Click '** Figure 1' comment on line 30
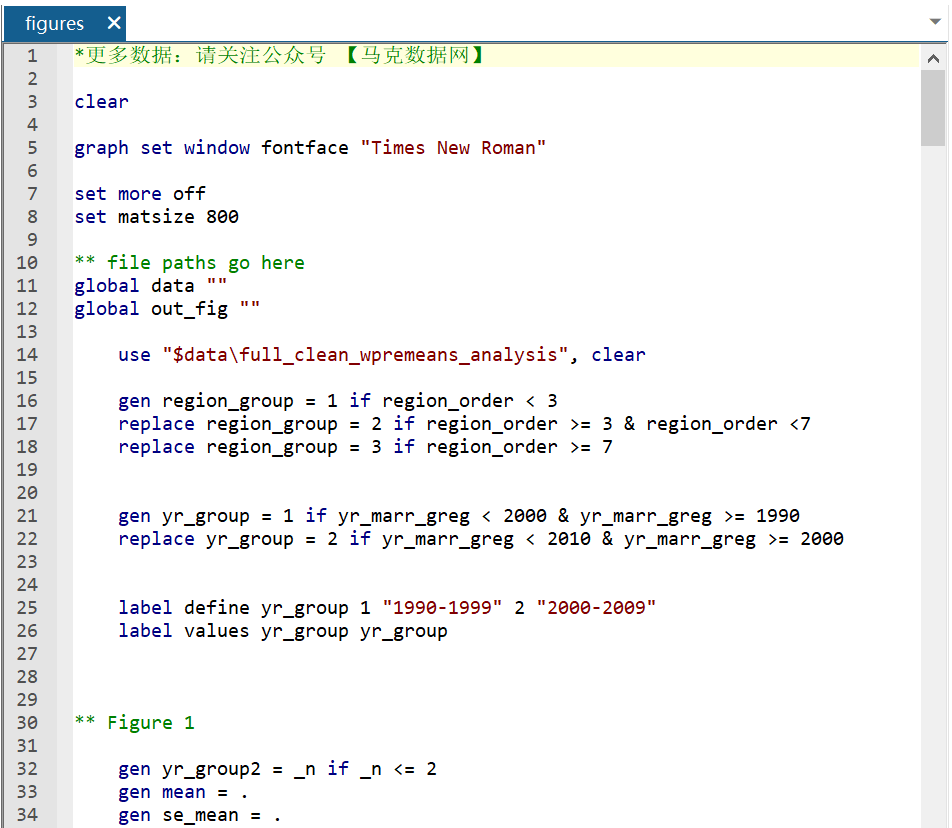This screenshot has height=828, width=952. tap(134, 722)
